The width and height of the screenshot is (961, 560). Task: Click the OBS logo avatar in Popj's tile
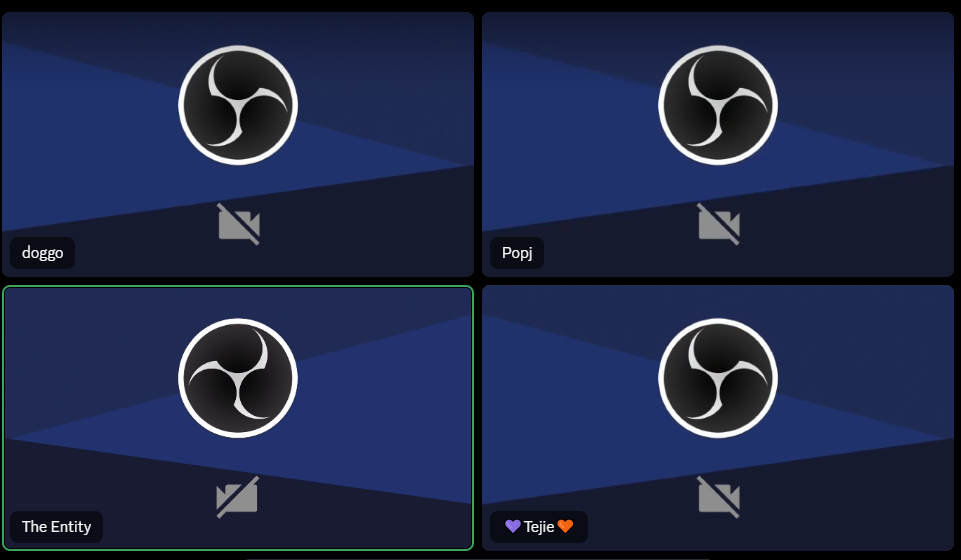[x=718, y=105]
